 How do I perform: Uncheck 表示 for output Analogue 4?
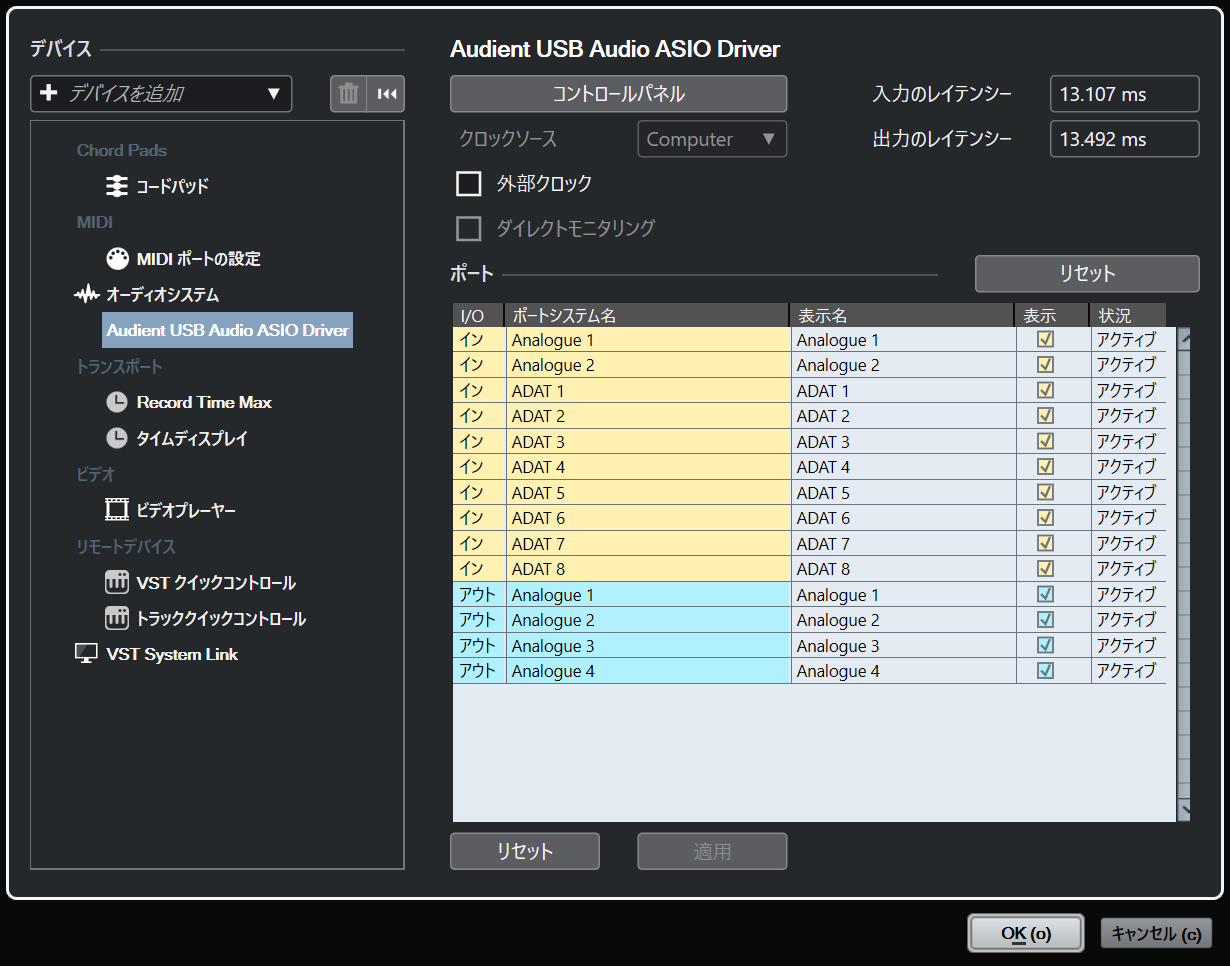[1046, 670]
